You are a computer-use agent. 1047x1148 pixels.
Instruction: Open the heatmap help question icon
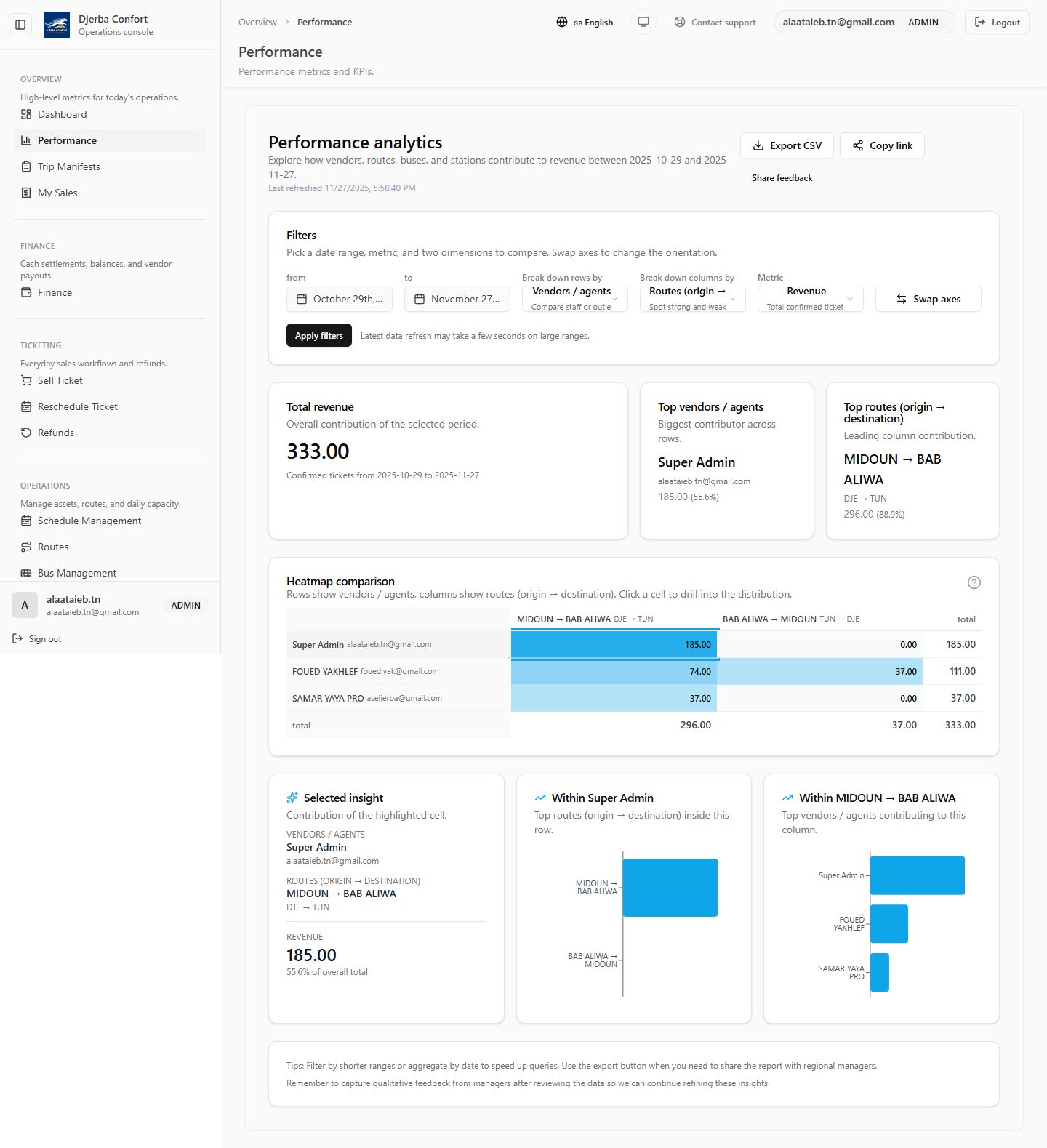[x=974, y=582]
